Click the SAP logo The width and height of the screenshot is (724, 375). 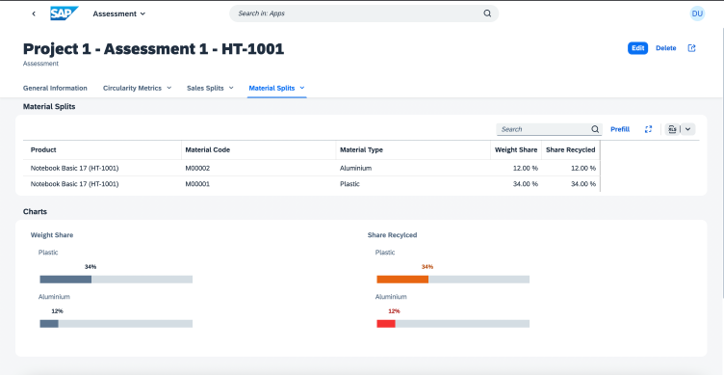(64, 13)
